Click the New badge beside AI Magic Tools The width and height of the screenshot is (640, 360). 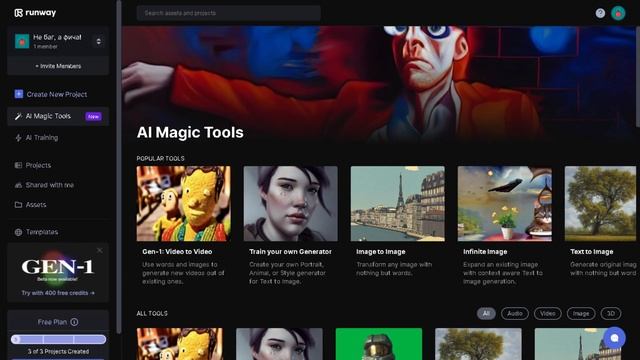pyautogui.click(x=93, y=116)
